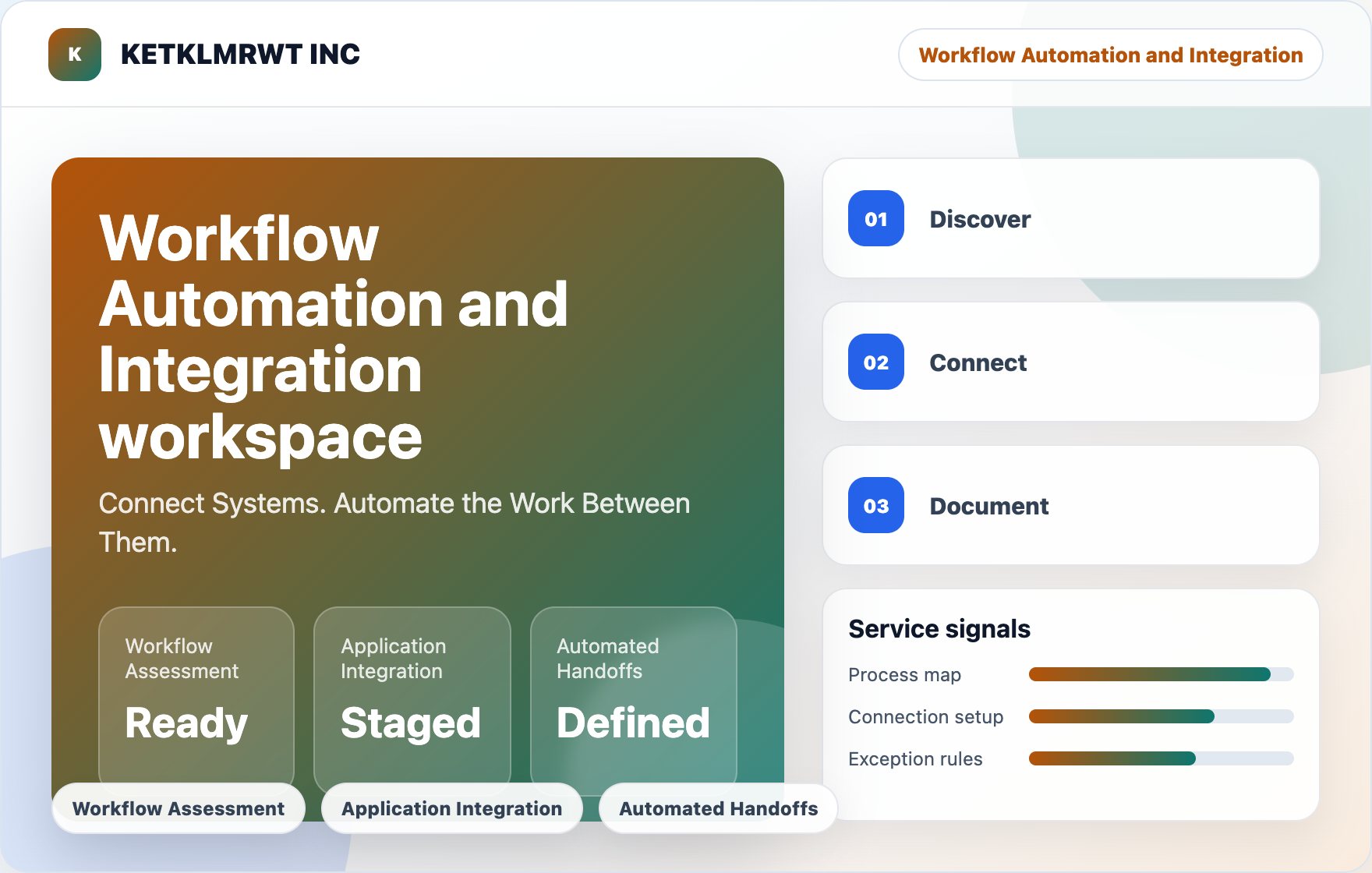Click the Exception rules progress bar

1162,758
